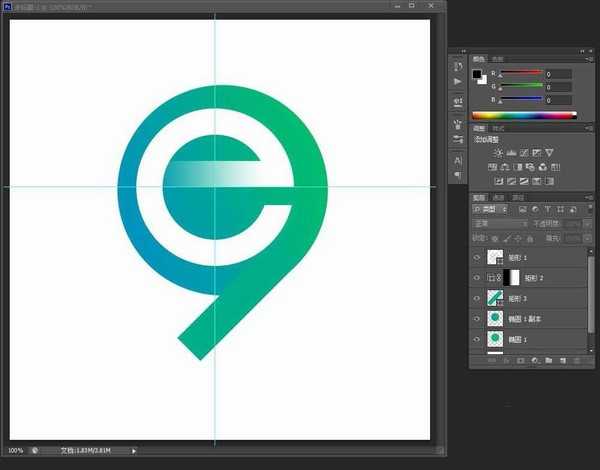Hide the 矩形 1 layer
The height and width of the screenshot is (470, 600).
[477, 257]
